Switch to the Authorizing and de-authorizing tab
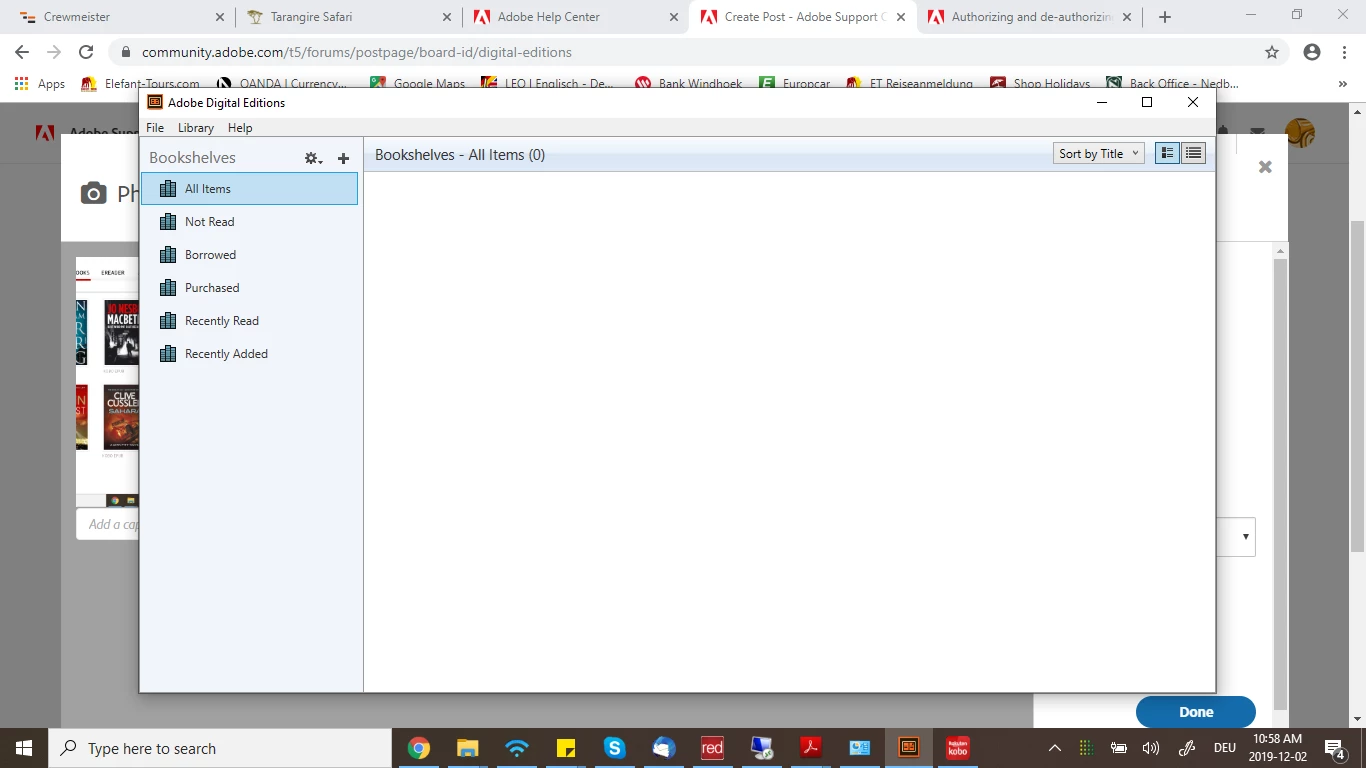The image size is (1366, 768). coord(1029,17)
